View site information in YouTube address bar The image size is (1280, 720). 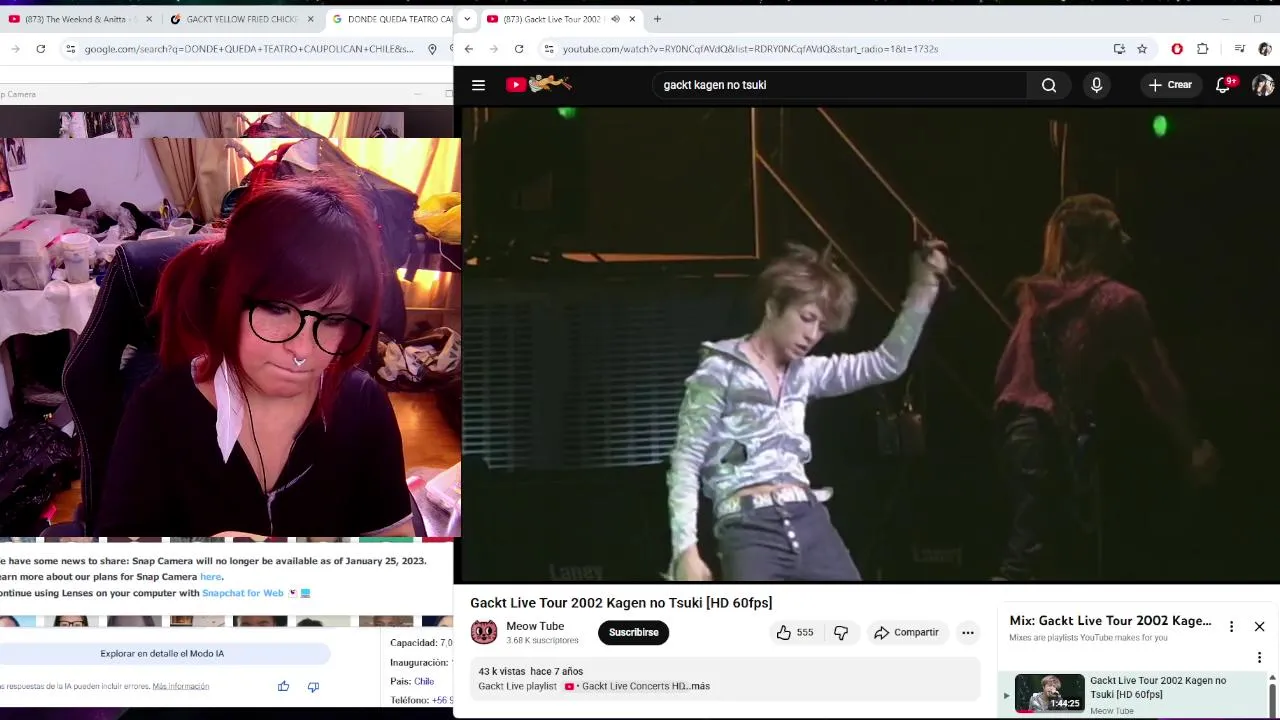(548, 49)
